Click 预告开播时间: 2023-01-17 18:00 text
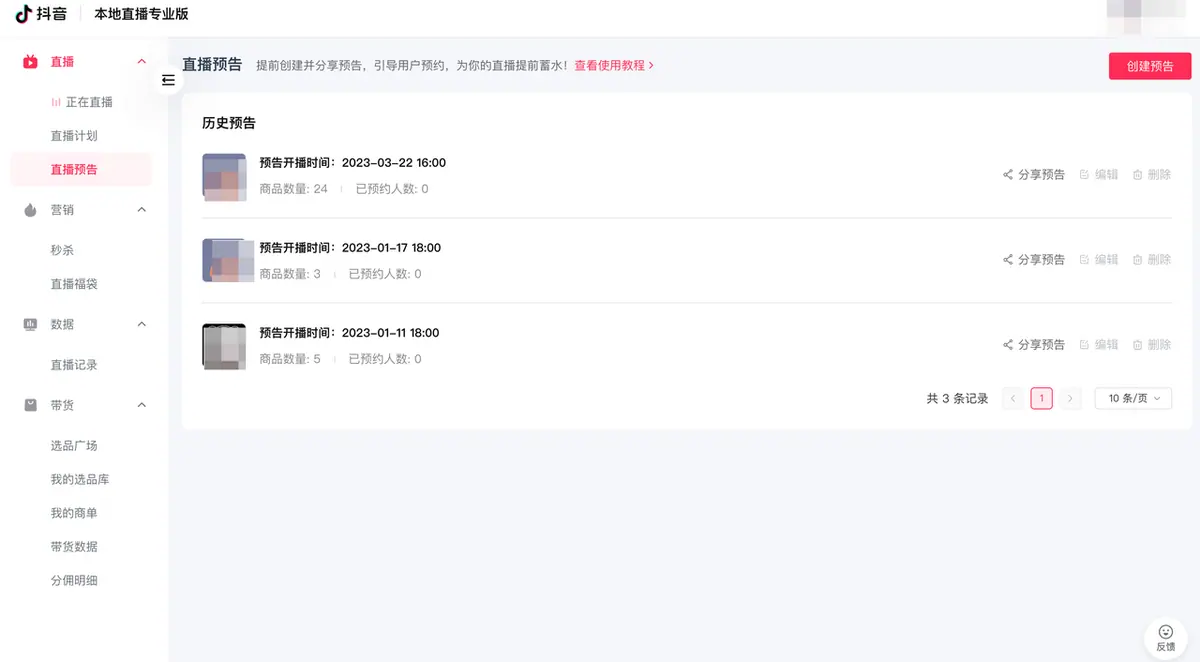 [350, 248]
